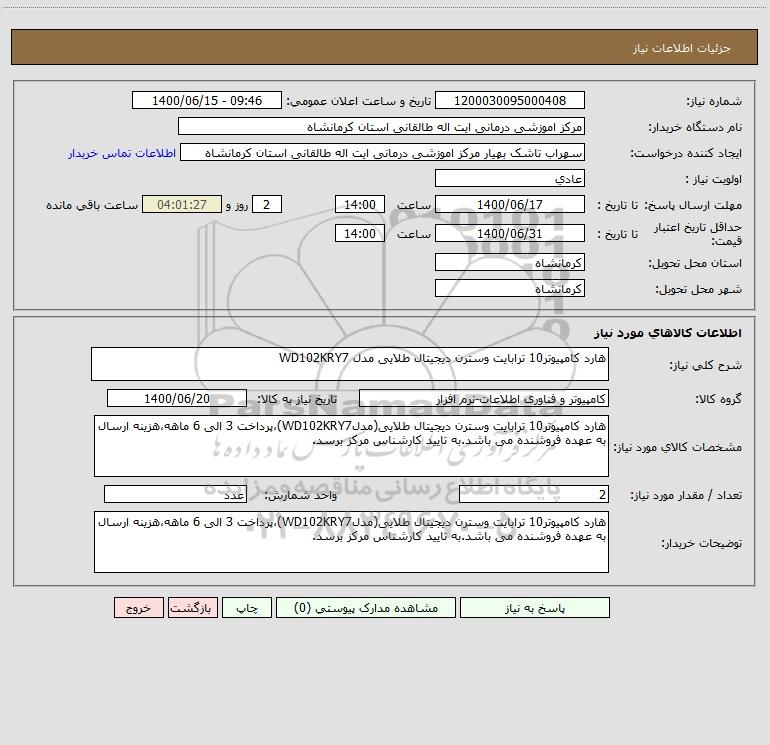Click the 'تاریخ نیاز به کالا:' label
The width and height of the screenshot is (770, 745).
(298, 399)
